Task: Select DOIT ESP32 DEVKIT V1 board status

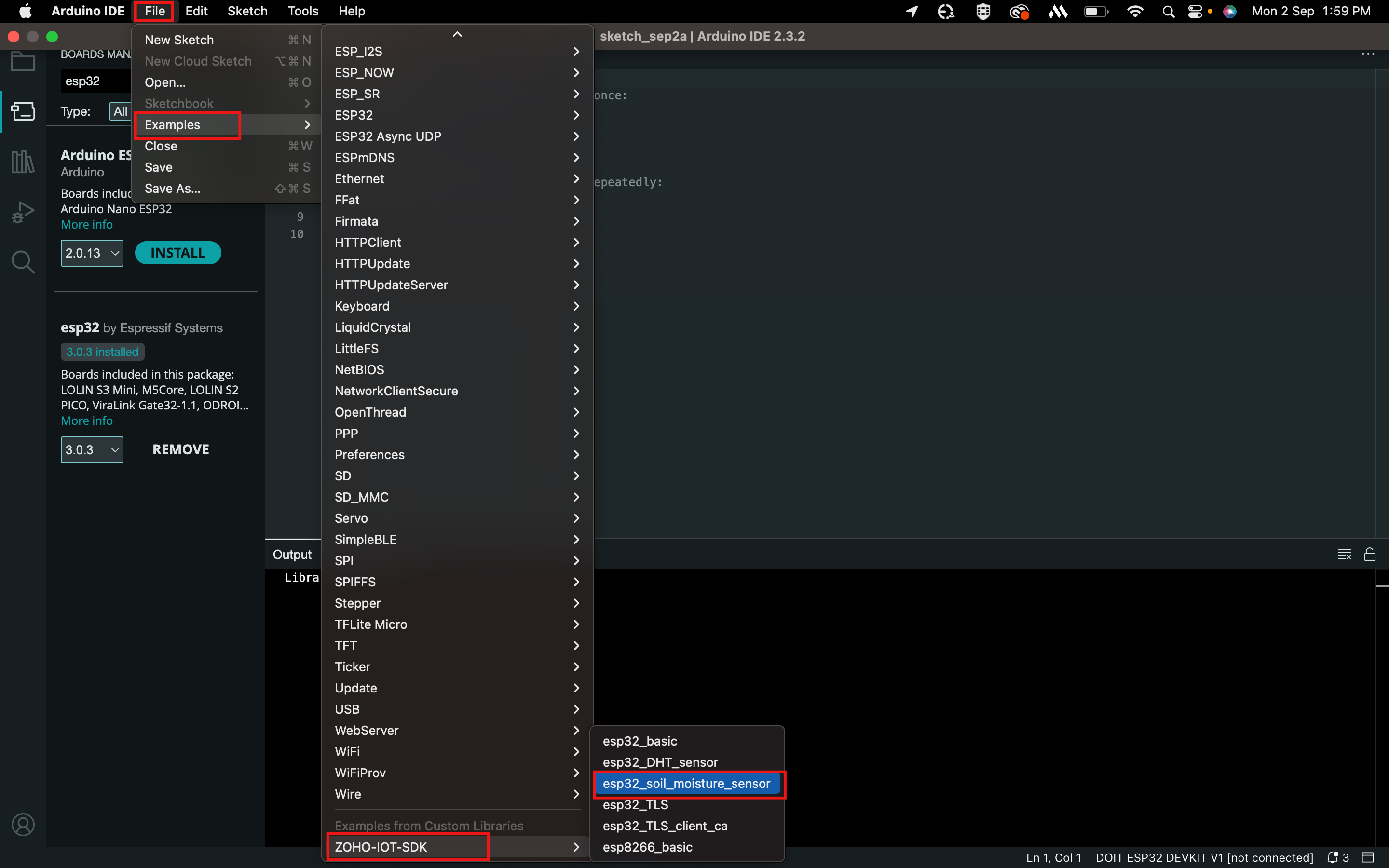Action: (1204, 857)
